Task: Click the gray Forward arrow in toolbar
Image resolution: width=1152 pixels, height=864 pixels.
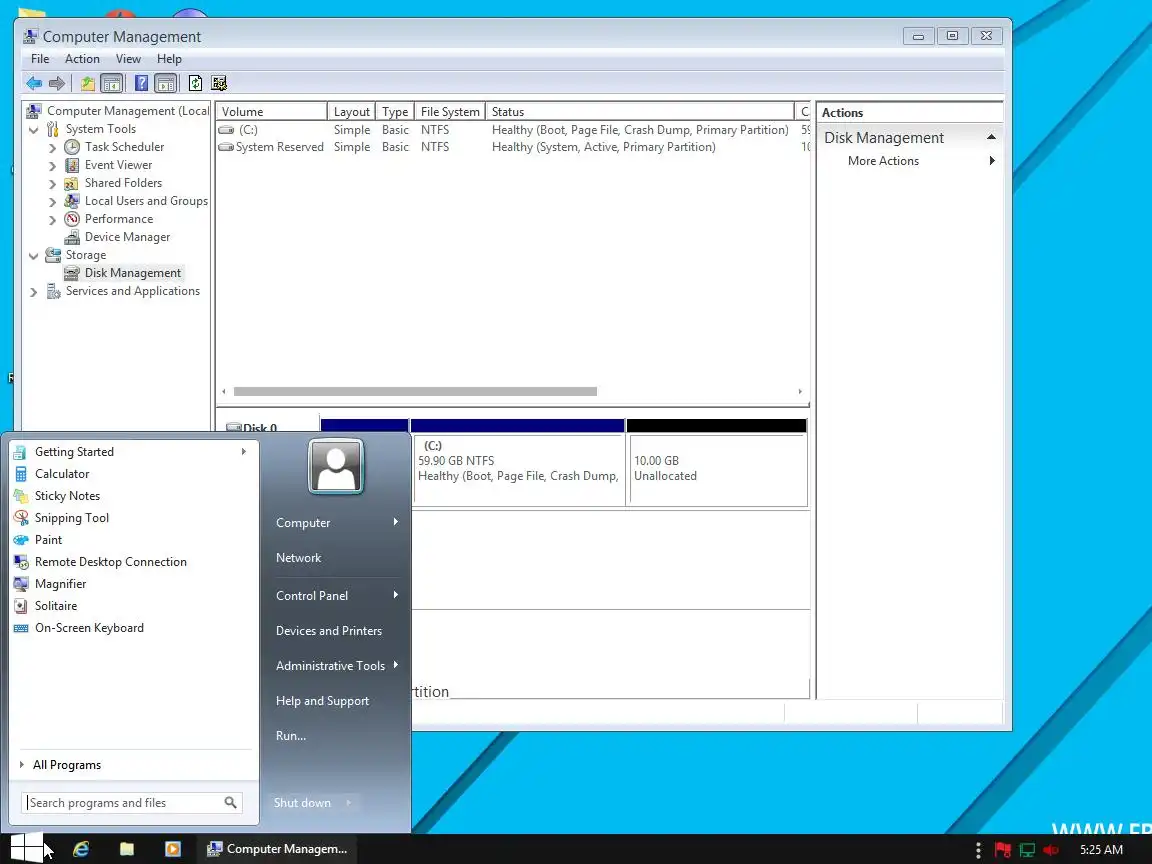Action: [57, 84]
